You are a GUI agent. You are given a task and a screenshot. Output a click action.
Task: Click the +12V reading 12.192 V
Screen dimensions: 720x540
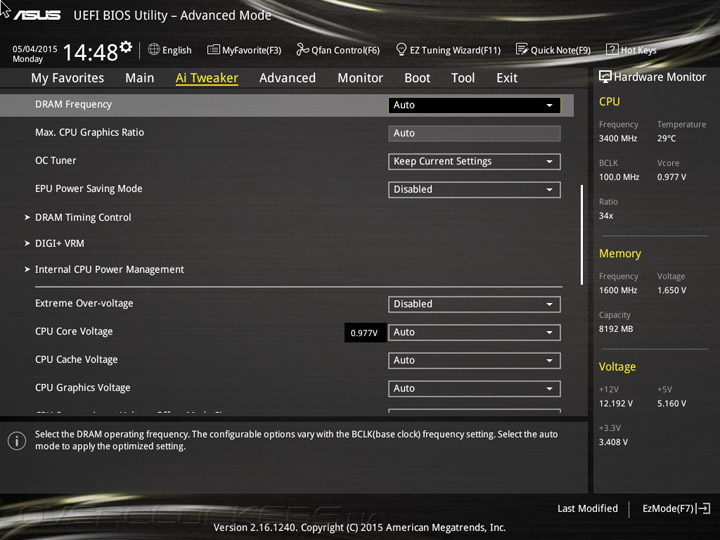coord(616,403)
